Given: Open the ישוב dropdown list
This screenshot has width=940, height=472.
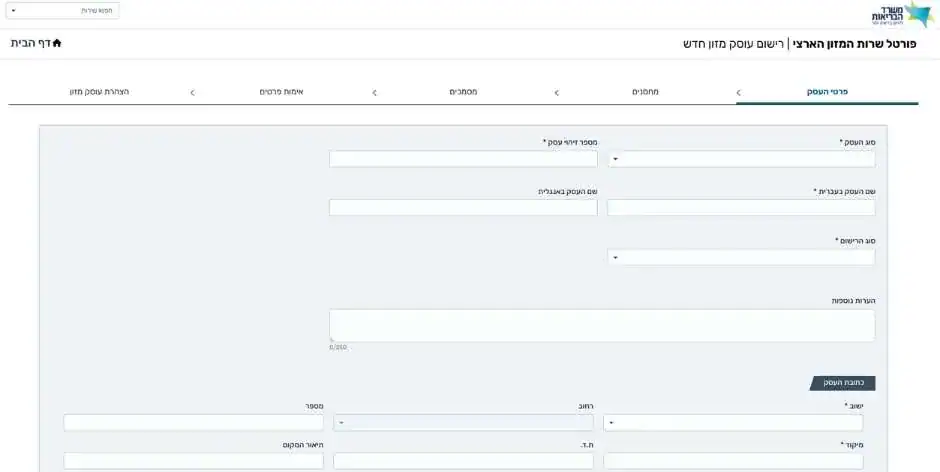Looking at the screenshot, I should click(x=733, y=423).
